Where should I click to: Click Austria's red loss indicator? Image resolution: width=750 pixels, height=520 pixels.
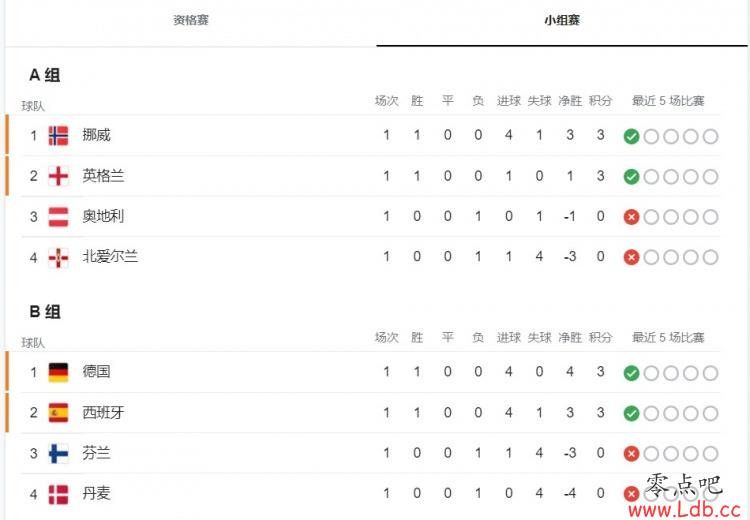(x=631, y=217)
